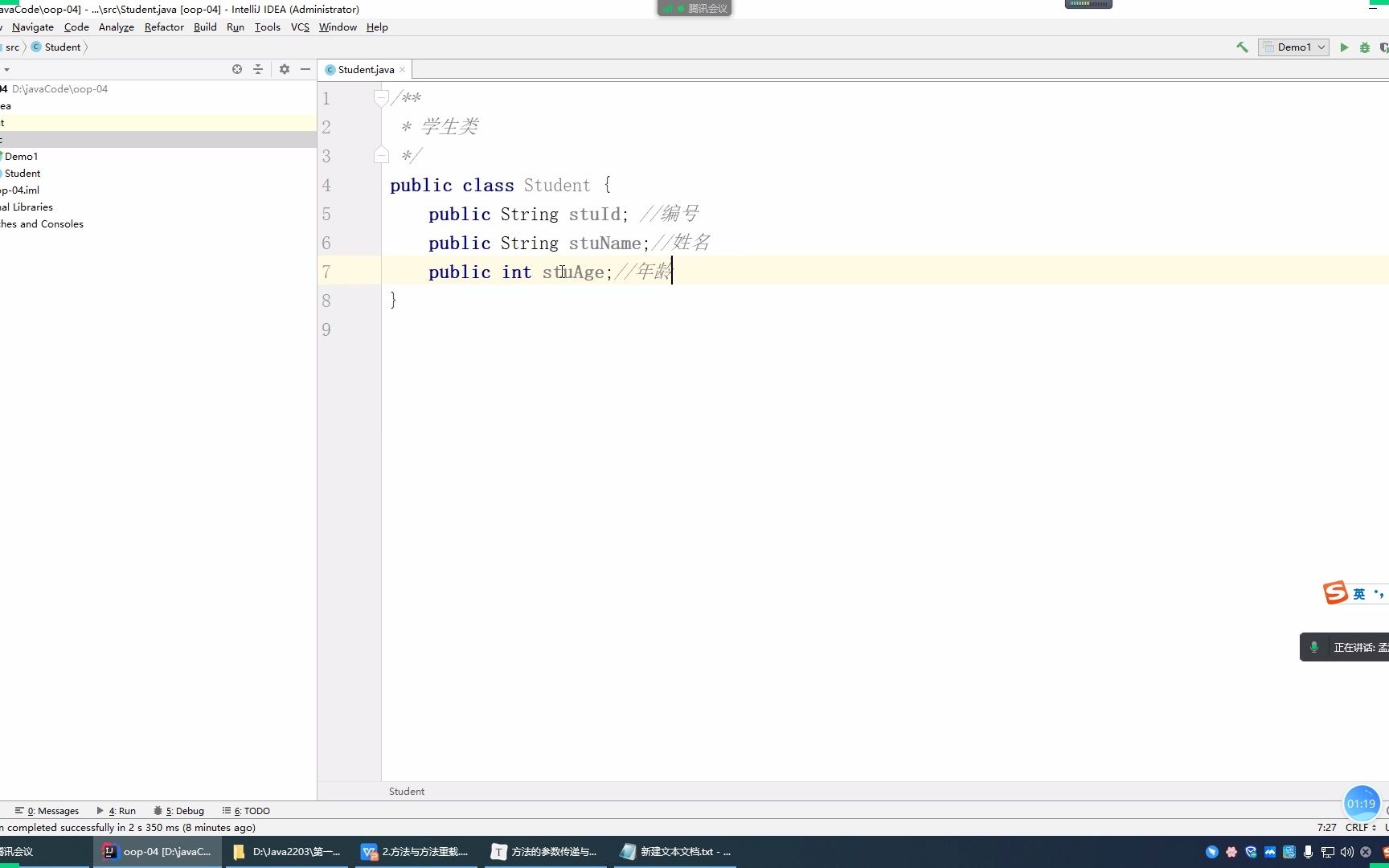Select Scratches and Consoles node
The height and width of the screenshot is (868, 1389).
[x=42, y=224]
